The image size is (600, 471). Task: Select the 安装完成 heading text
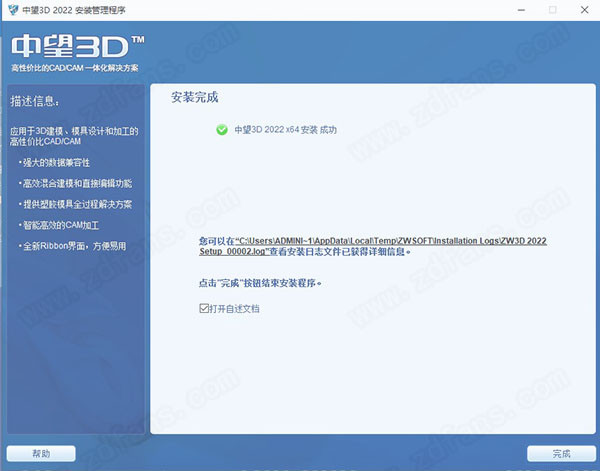194,98
